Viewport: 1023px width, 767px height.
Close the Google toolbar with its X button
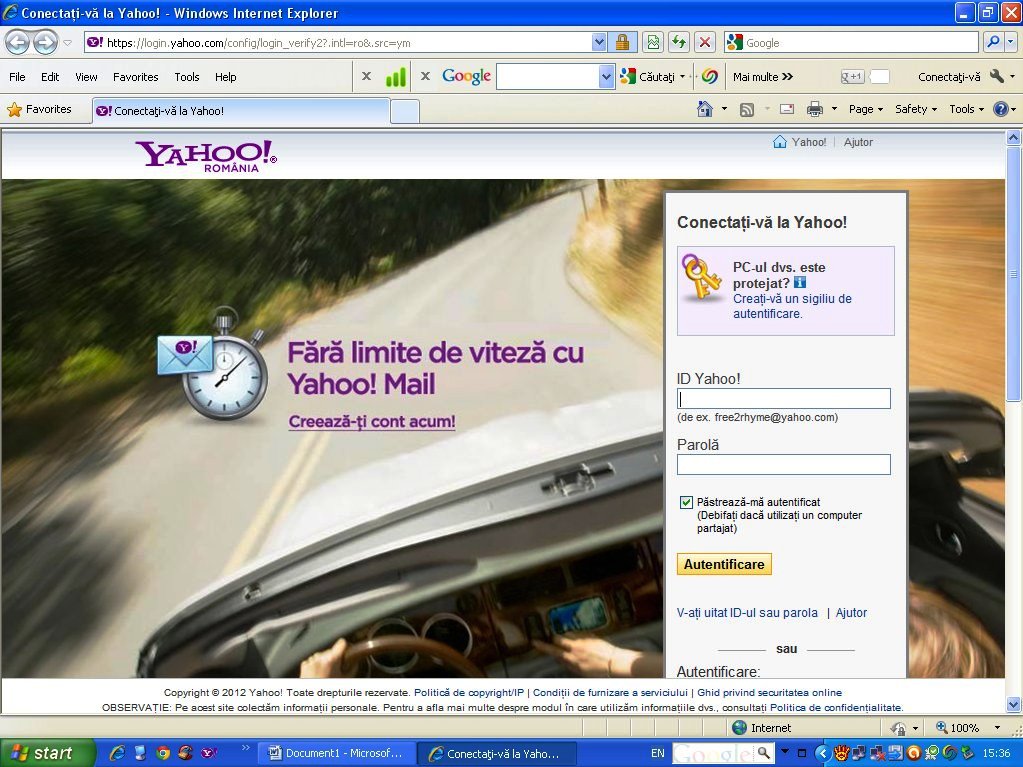coord(425,76)
